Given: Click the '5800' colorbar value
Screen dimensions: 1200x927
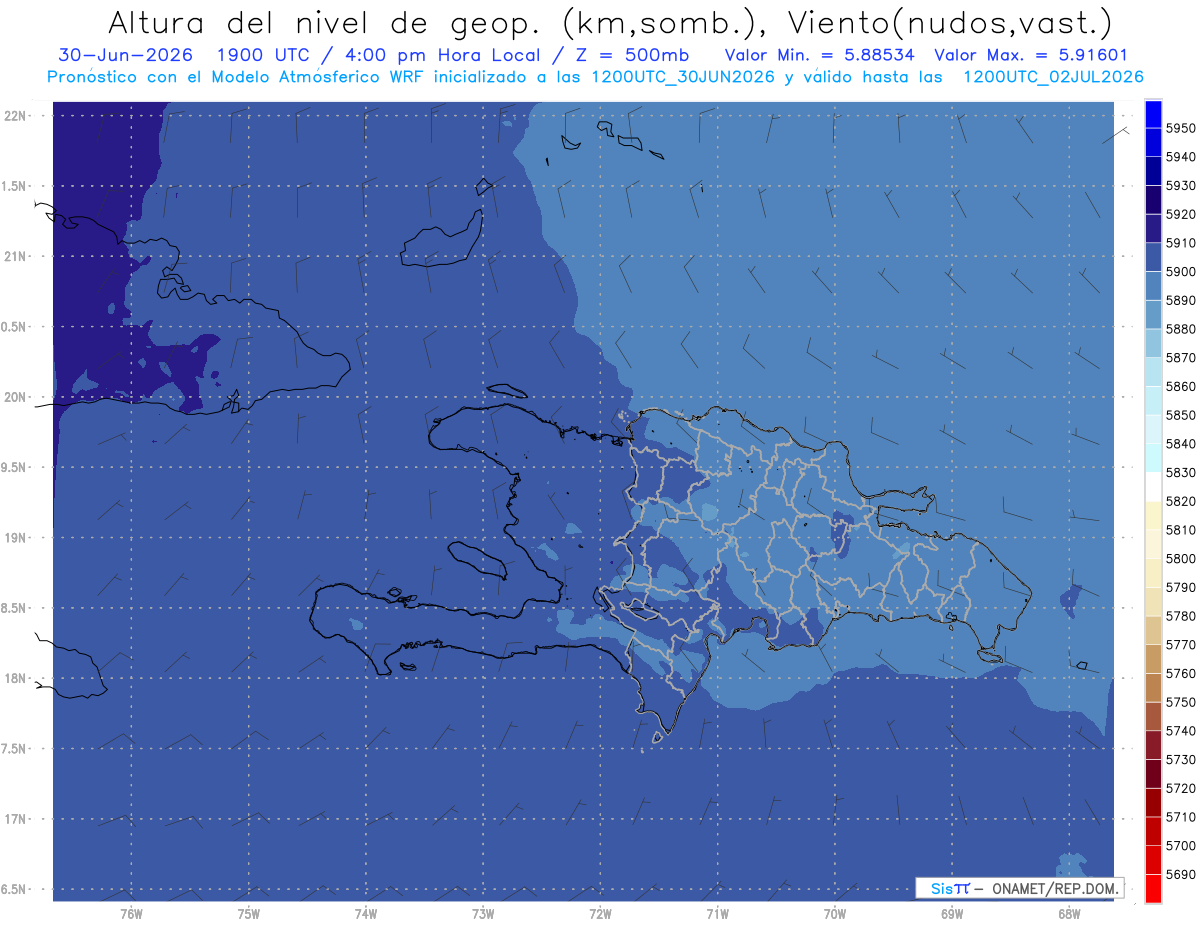Looking at the screenshot, I should [1180, 558].
